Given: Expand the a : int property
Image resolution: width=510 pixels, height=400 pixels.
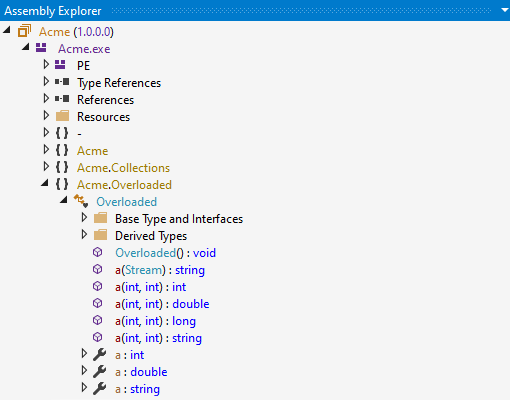Looking at the screenshot, I should point(84,353).
